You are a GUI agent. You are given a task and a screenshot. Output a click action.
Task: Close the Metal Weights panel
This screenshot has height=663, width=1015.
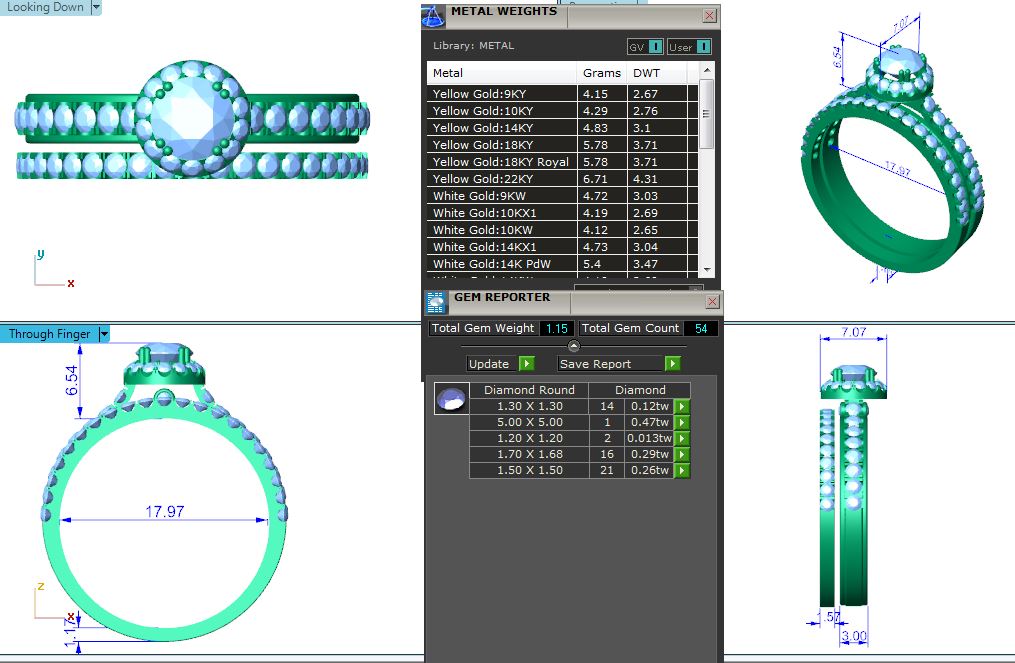(x=709, y=16)
